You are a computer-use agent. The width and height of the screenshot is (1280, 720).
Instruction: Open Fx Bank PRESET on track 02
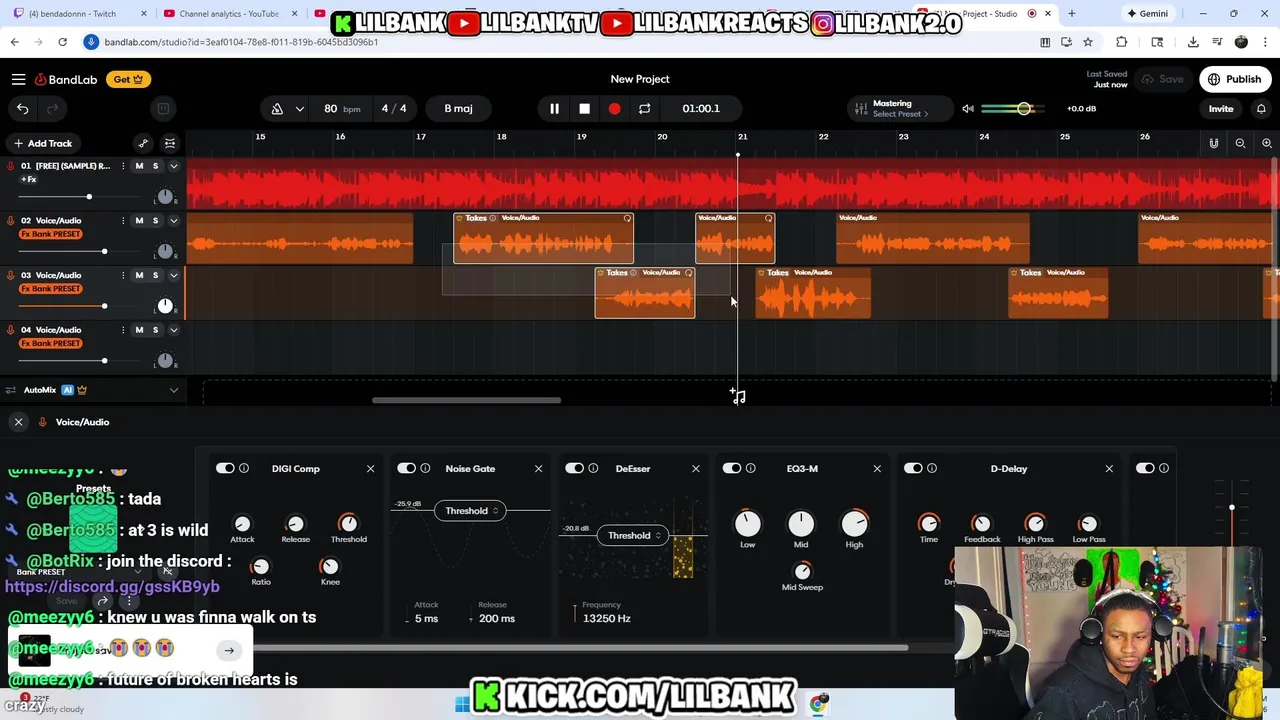50,234
